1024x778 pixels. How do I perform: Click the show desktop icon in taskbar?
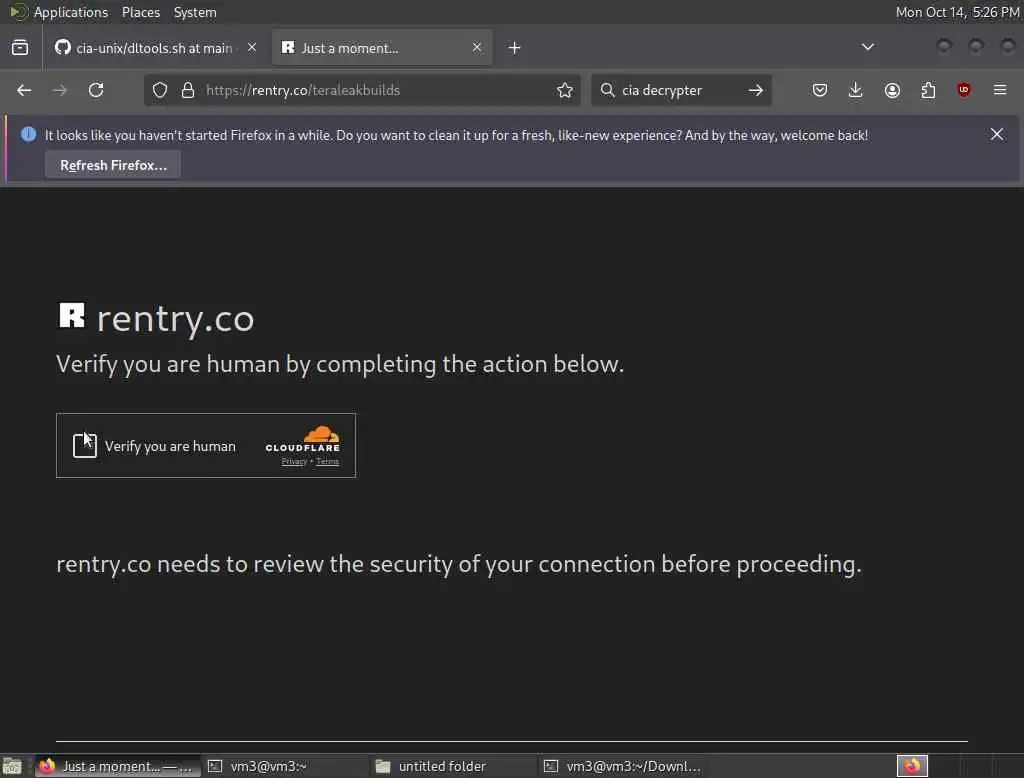point(12,766)
